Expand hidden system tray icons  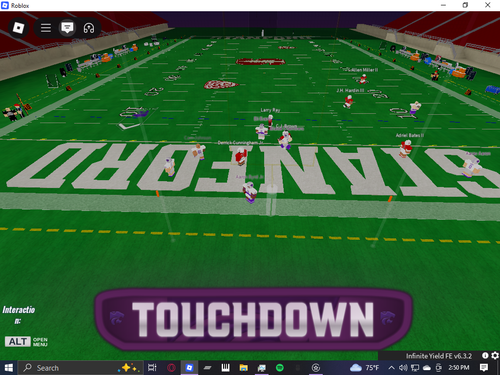pos(392,368)
